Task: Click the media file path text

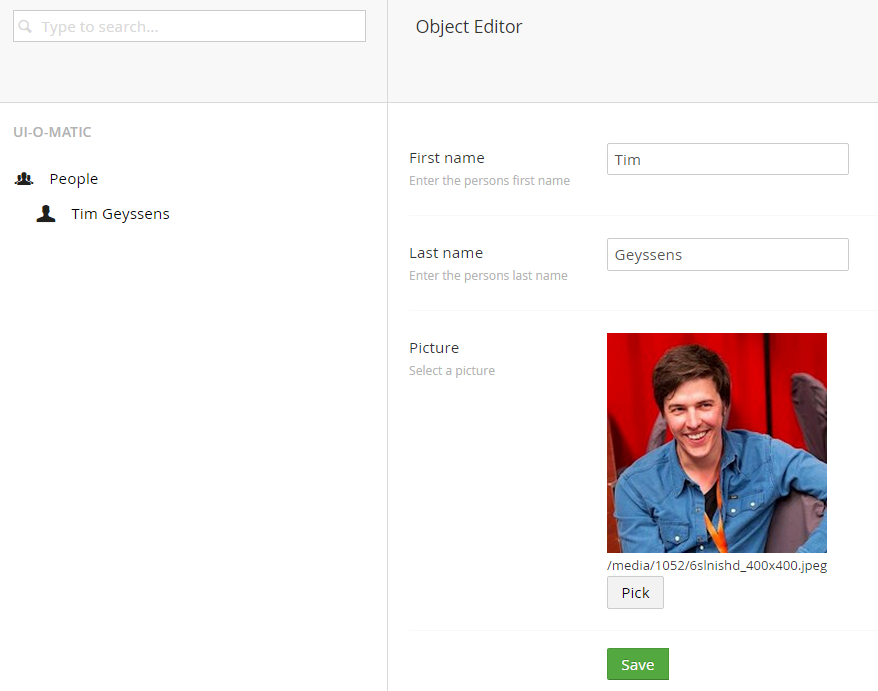Action: (x=717, y=566)
